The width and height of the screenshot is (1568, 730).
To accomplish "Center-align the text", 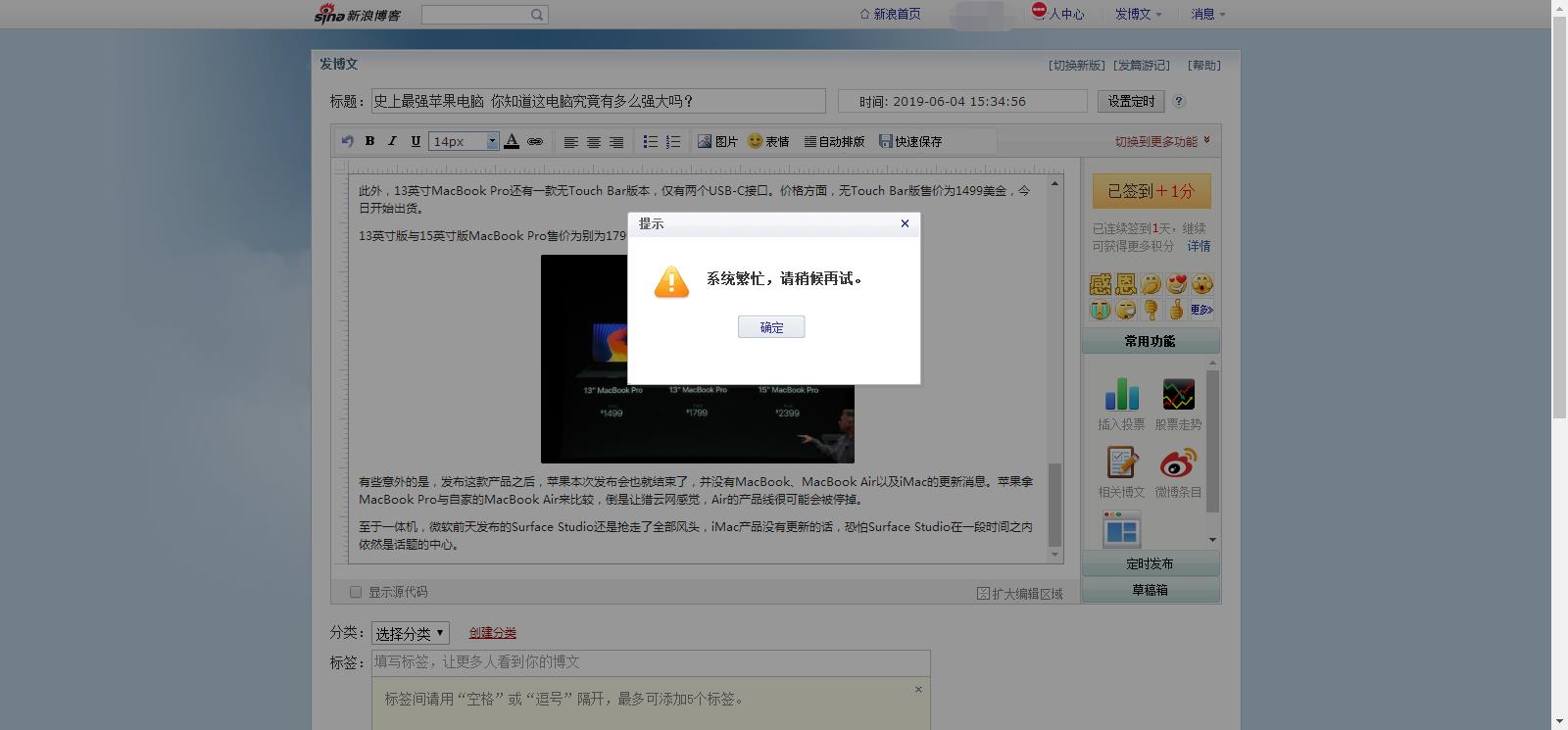I will [x=593, y=142].
